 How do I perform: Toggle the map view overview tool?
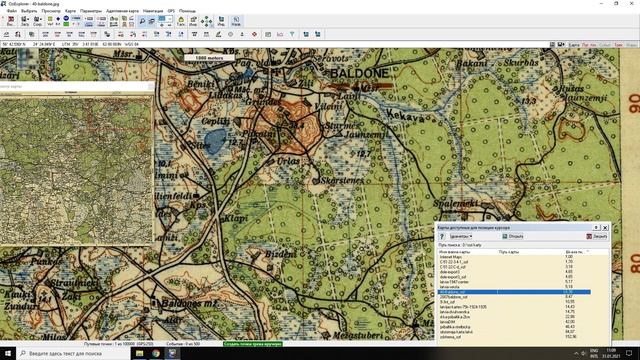pos(151,21)
